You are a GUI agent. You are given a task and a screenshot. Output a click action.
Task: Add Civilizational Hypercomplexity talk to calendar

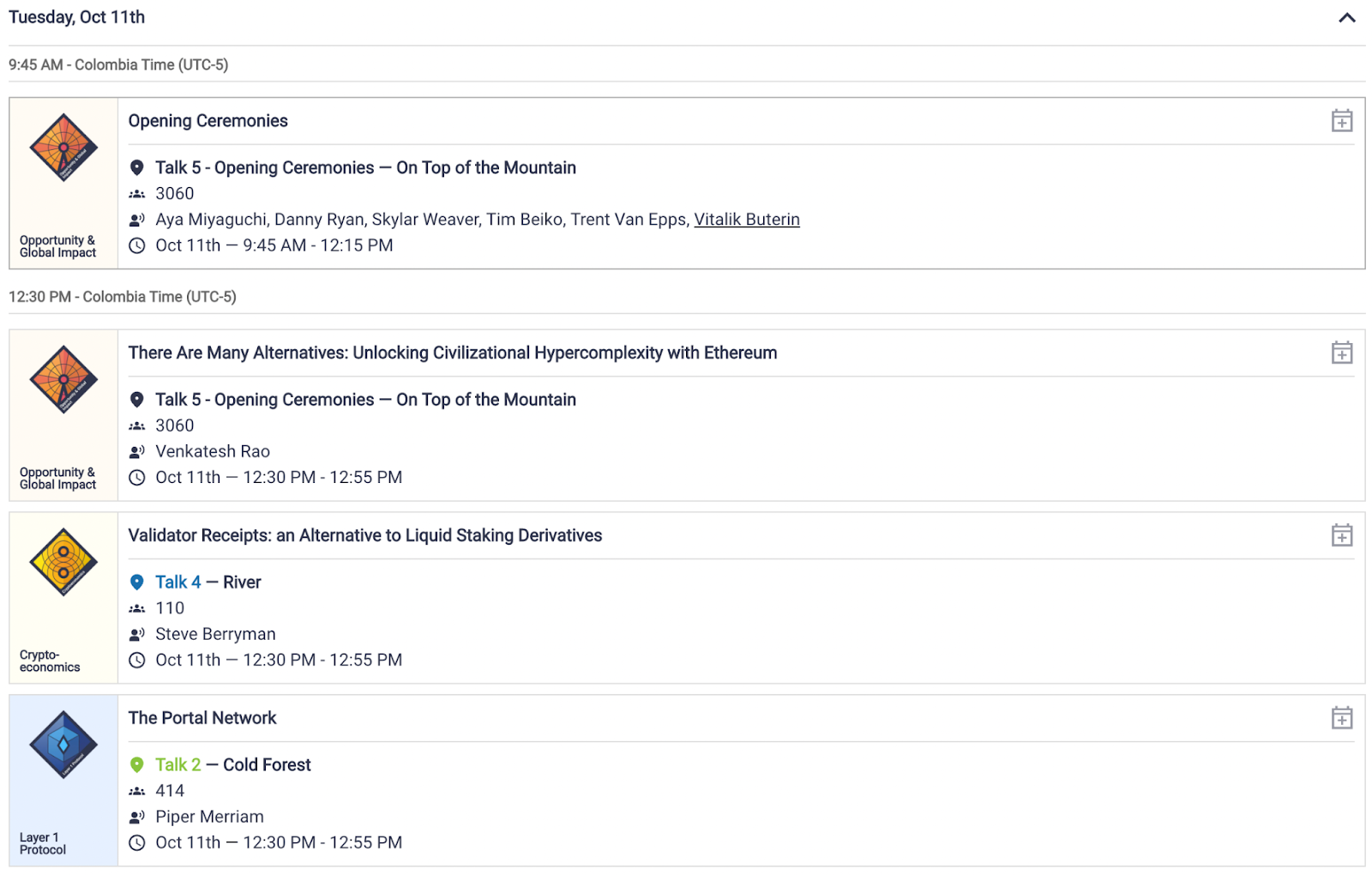tap(1342, 353)
